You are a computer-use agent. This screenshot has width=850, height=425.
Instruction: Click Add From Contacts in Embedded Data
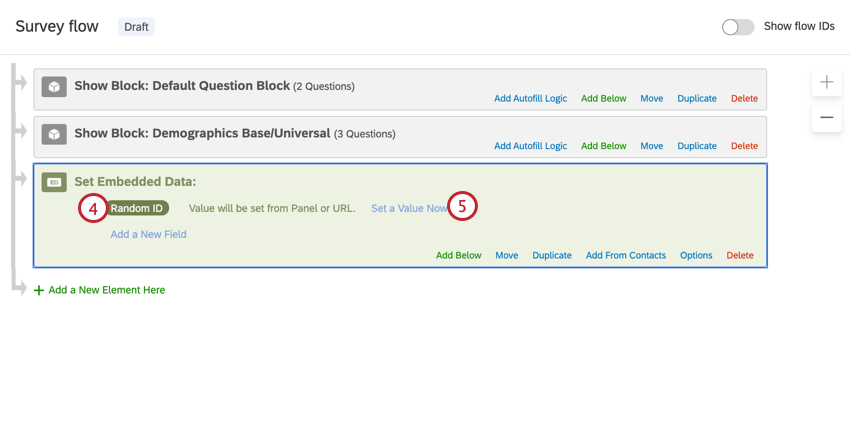click(x=626, y=255)
